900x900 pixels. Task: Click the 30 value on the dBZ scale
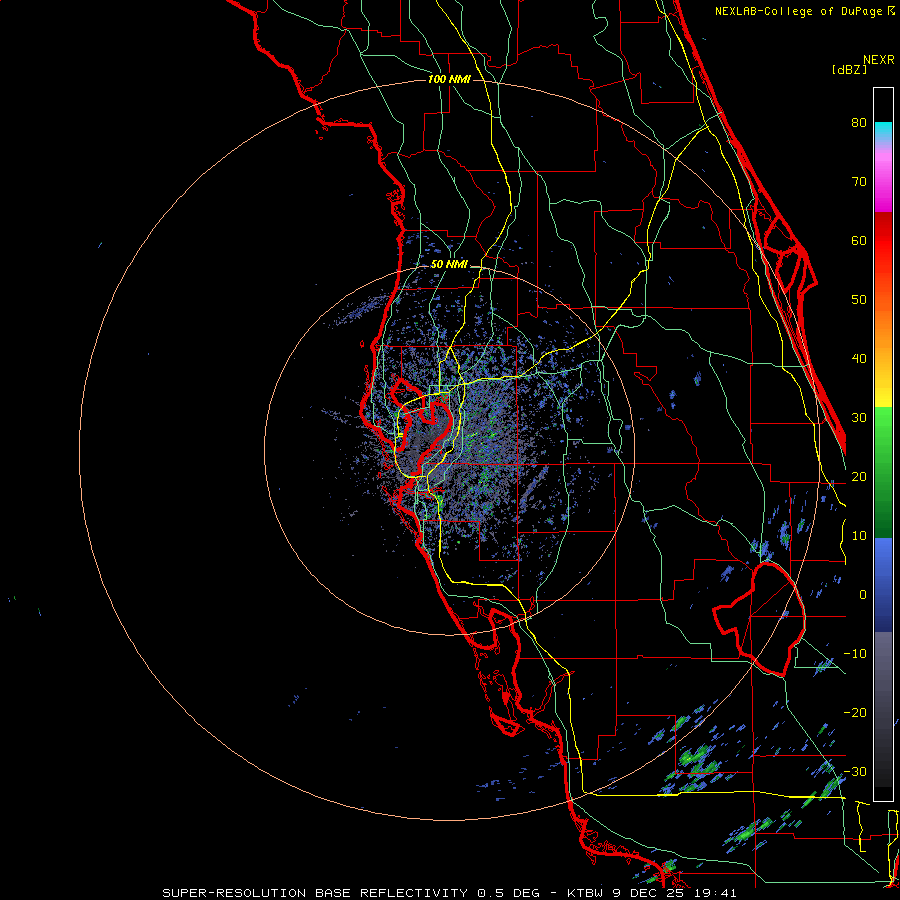[859, 417]
